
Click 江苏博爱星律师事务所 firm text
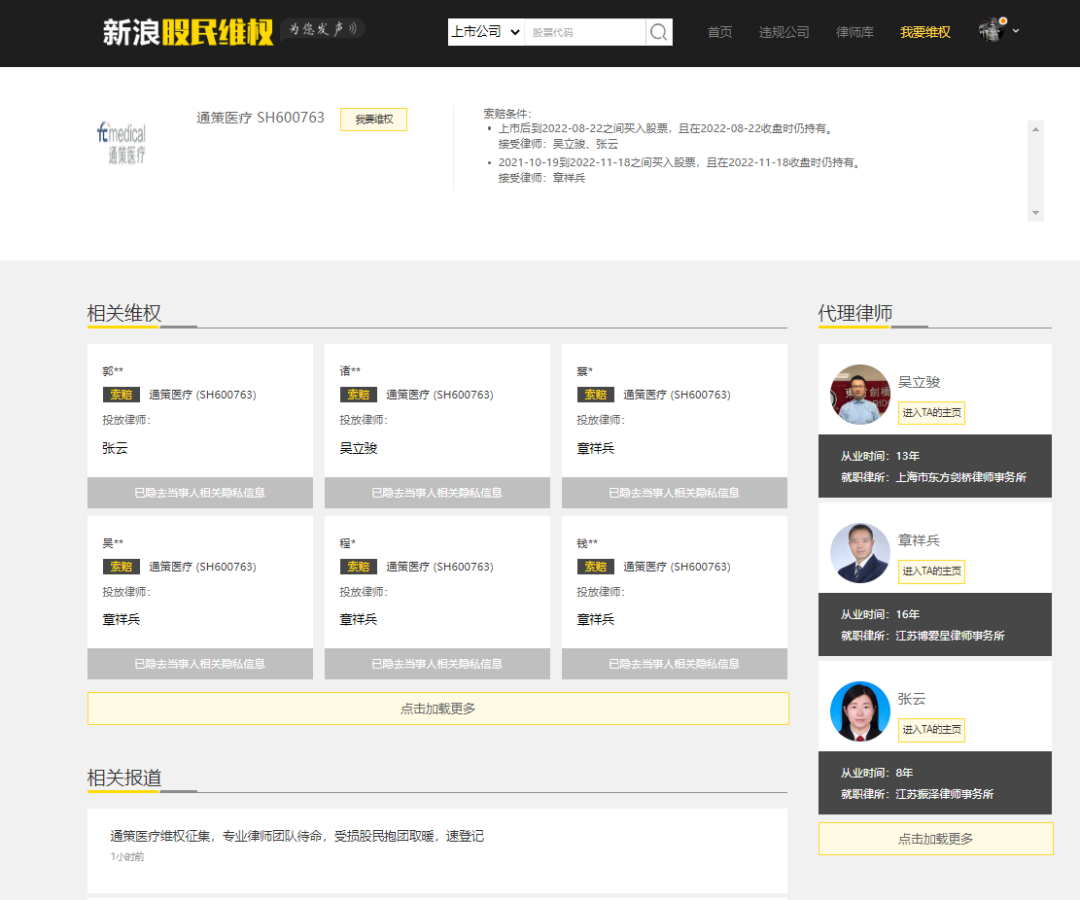tap(950, 636)
